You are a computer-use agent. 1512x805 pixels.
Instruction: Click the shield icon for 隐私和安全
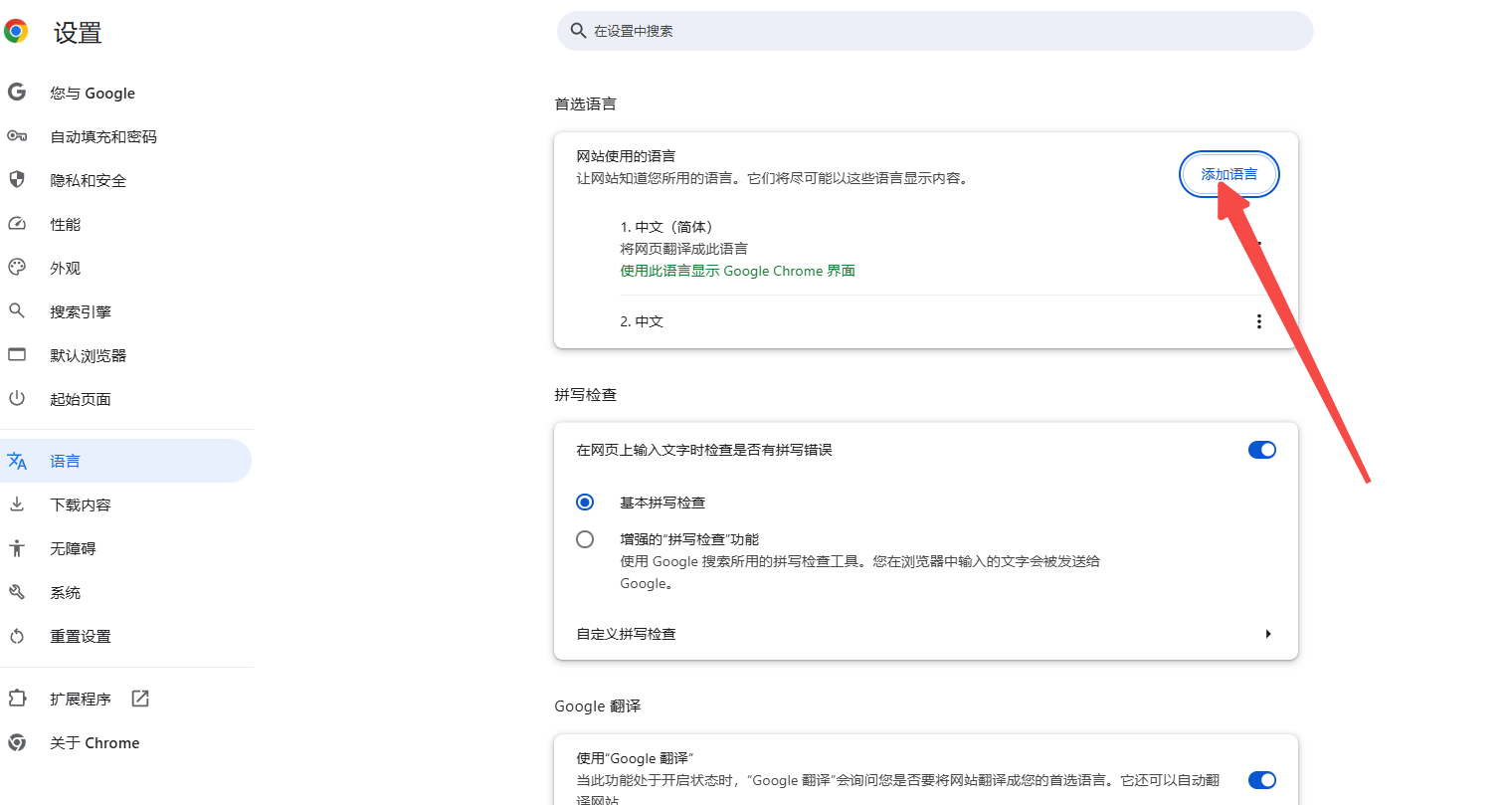coord(17,180)
